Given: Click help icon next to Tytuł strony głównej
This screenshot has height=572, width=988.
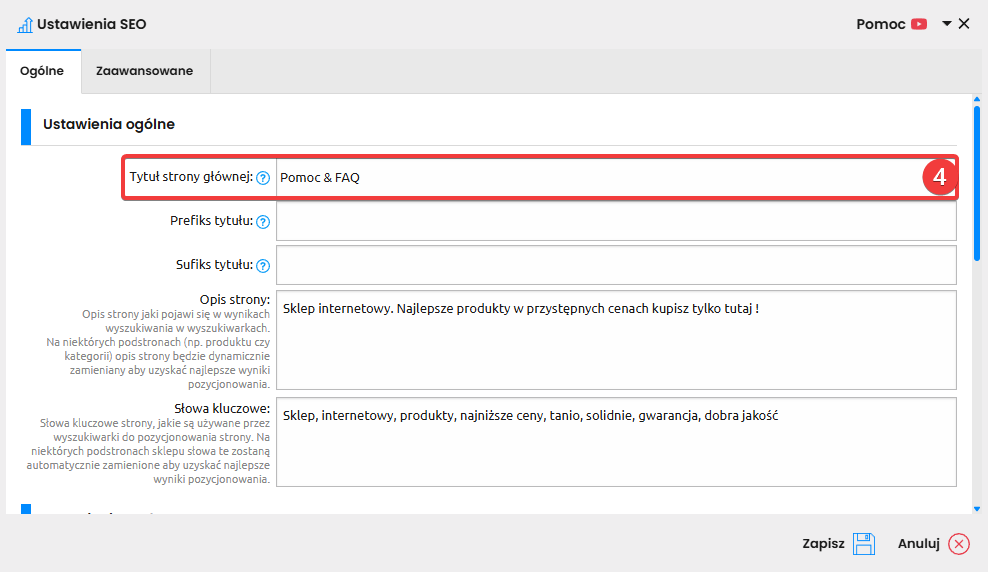Looking at the screenshot, I should tap(263, 178).
